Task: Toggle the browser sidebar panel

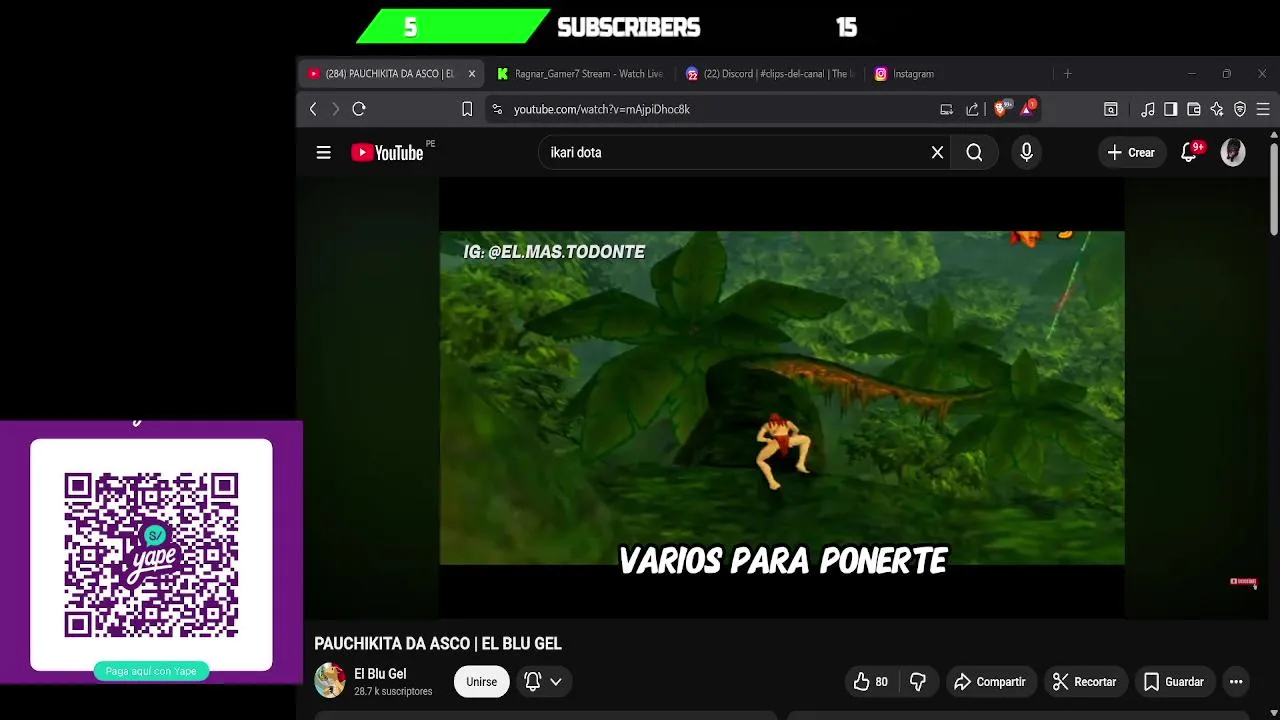Action: [1170, 109]
